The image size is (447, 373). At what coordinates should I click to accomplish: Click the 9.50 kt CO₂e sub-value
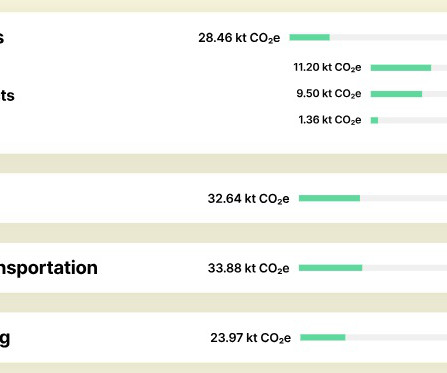(x=329, y=94)
